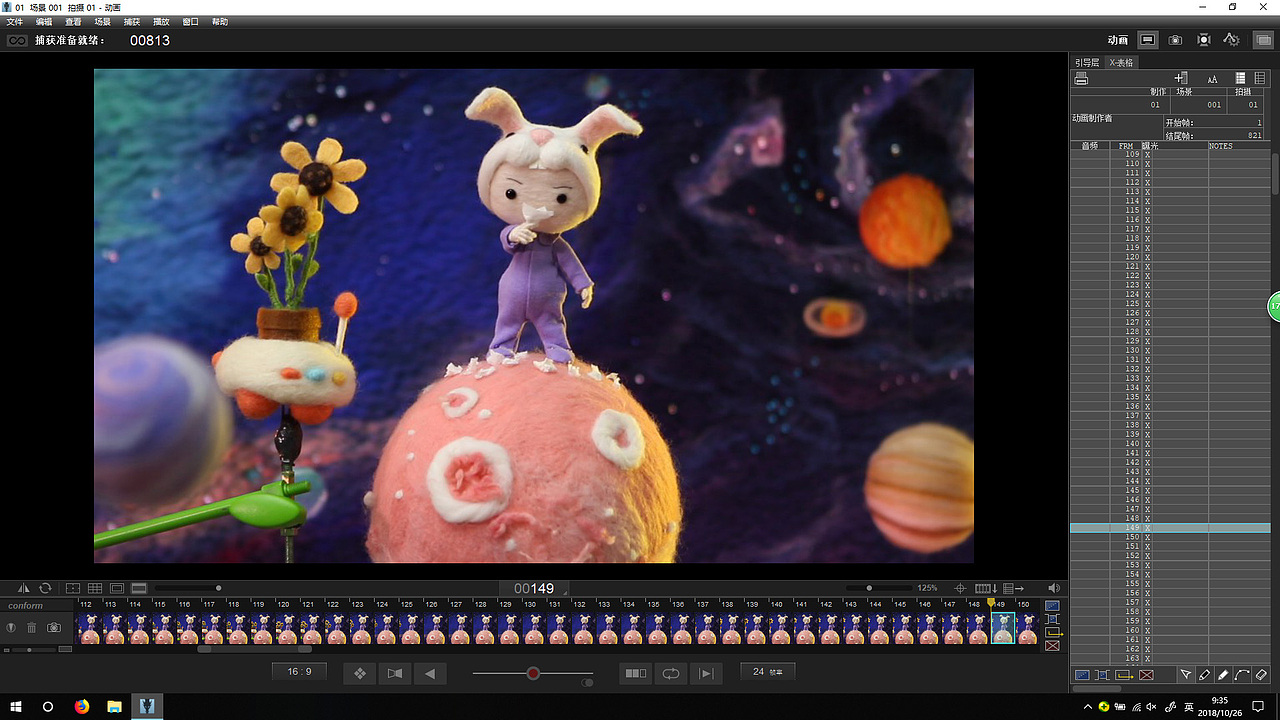This screenshot has height=720, width=1280.
Task: Click the conform button
Action: pos(26,606)
